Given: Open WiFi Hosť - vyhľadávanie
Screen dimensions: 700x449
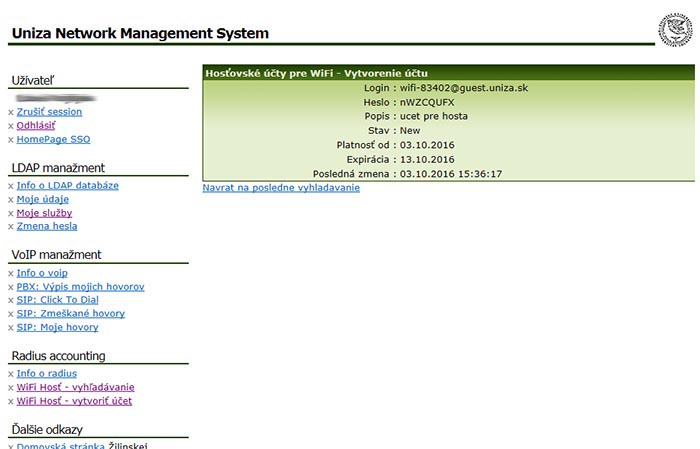Looking at the screenshot, I should [x=75, y=387].
